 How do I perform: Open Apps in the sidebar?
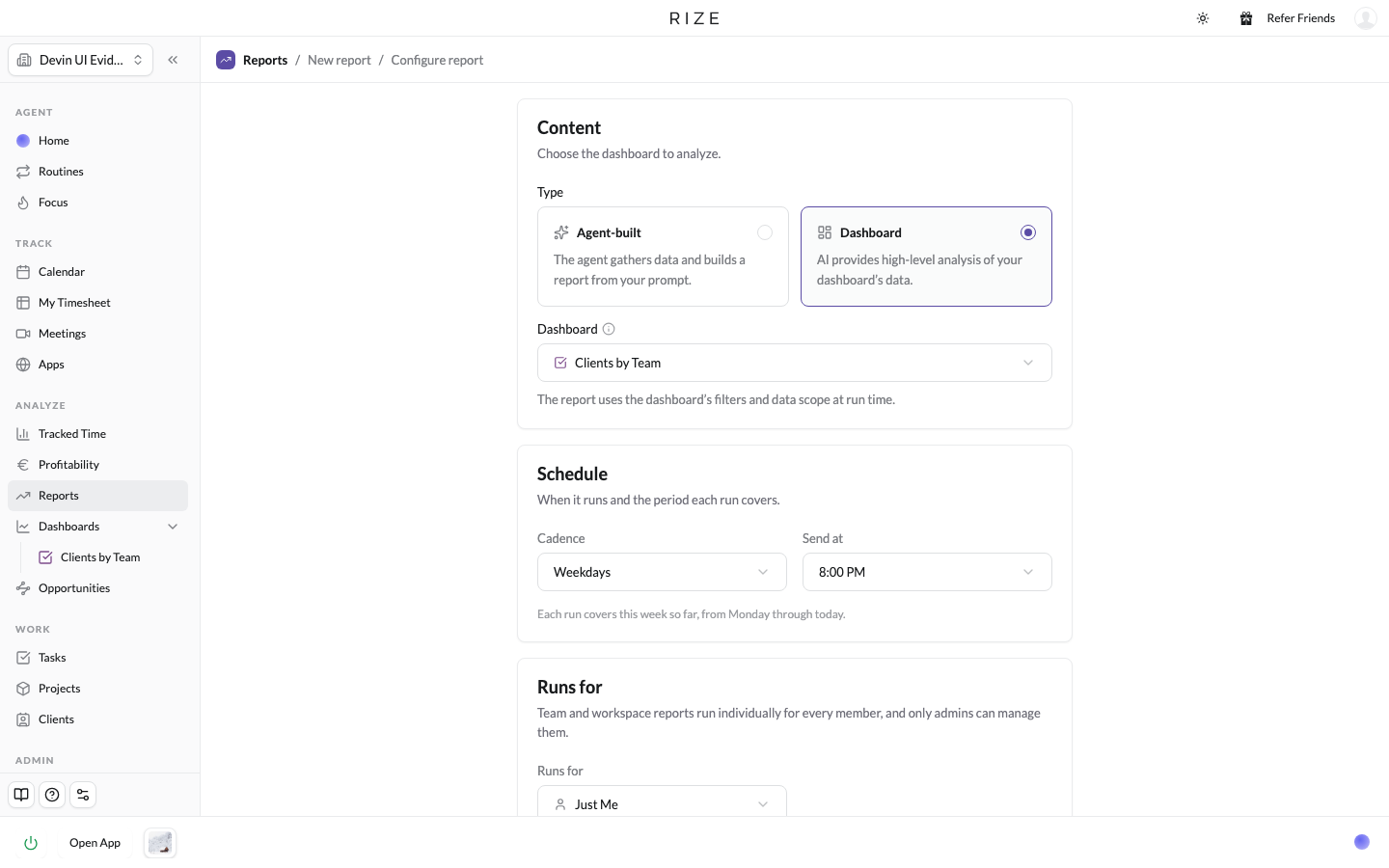(x=97, y=365)
